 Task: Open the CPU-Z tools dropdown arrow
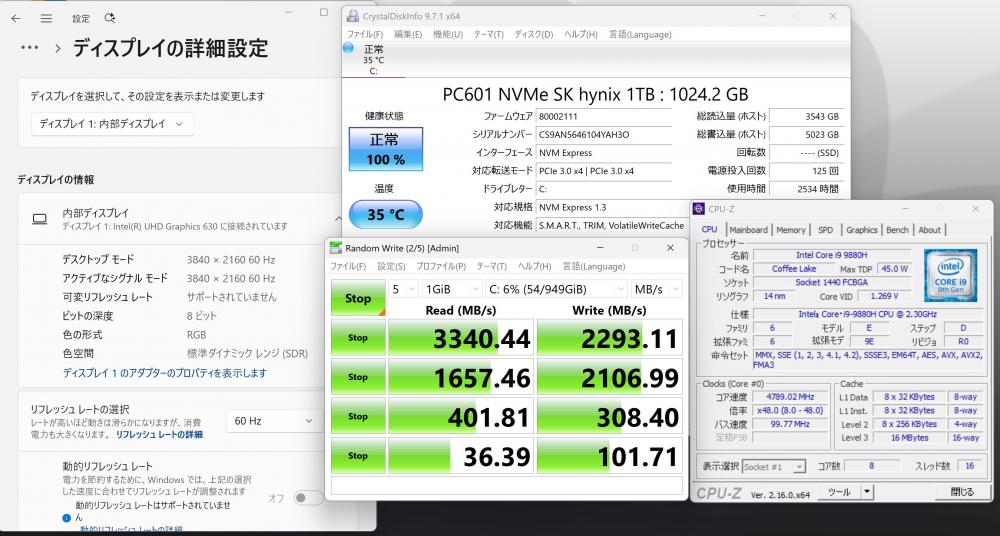click(x=866, y=491)
